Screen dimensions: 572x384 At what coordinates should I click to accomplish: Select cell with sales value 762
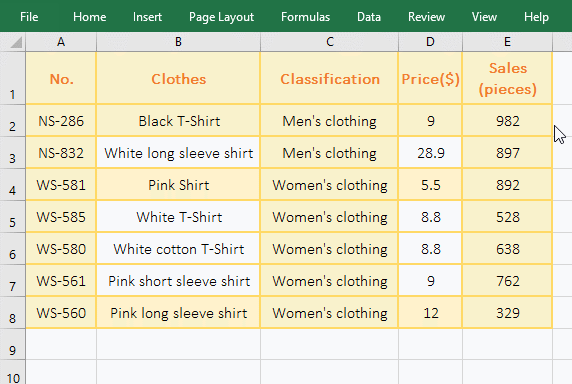tap(507, 280)
